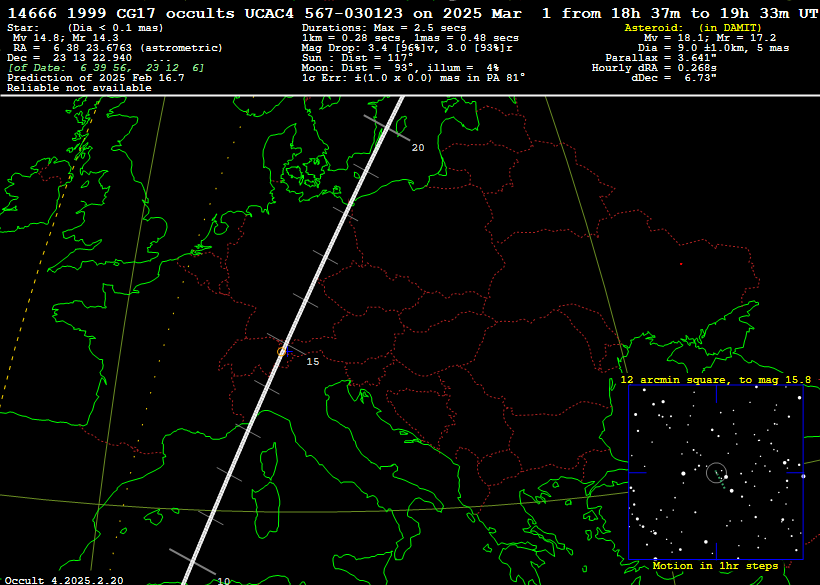820x585 pixels.
Task: Click yellow 'Asteroid: (in DAMIT)' heading
Action: (693, 28)
